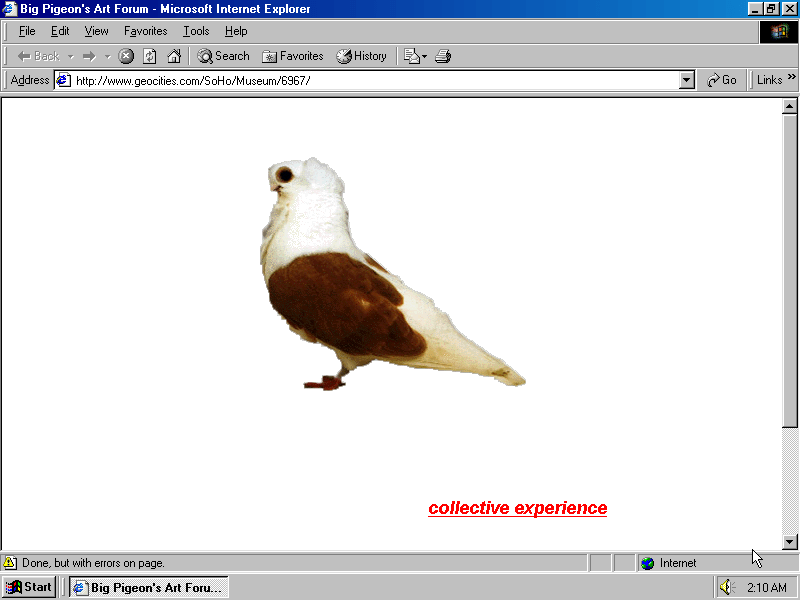Click the Stop loading icon

tap(126, 56)
